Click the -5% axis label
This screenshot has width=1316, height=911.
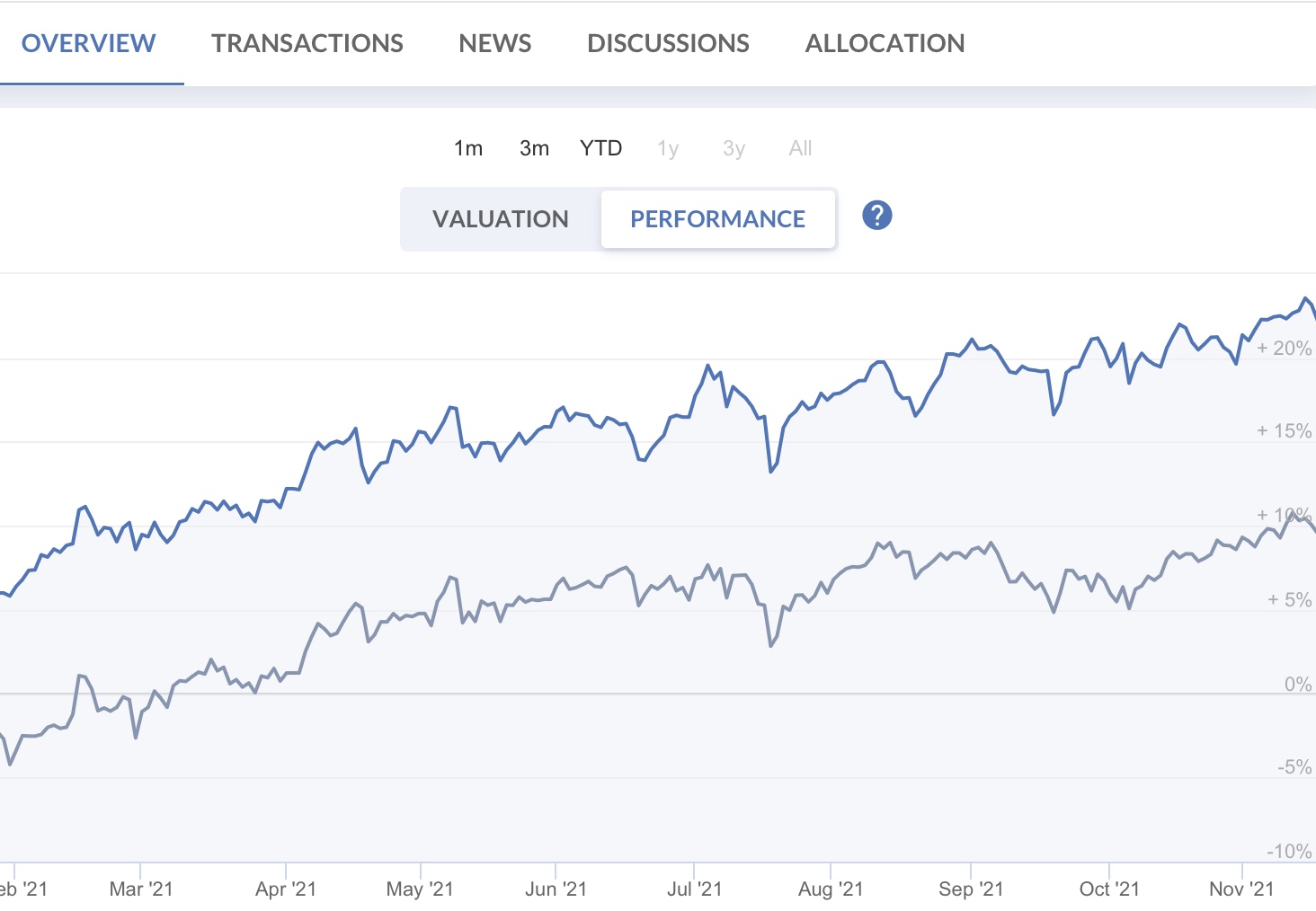(1295, 767)
